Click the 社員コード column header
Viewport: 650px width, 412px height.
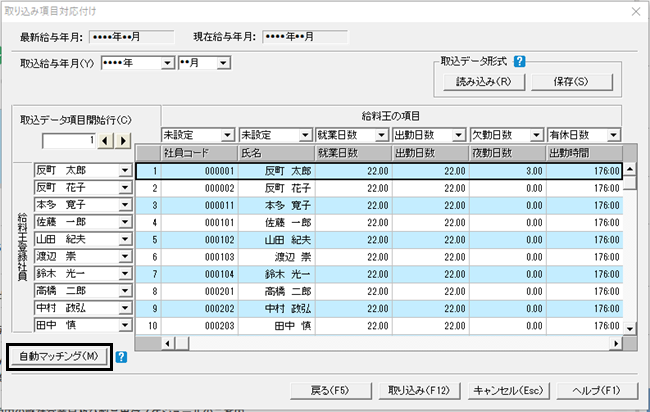[x=199, y=153]
